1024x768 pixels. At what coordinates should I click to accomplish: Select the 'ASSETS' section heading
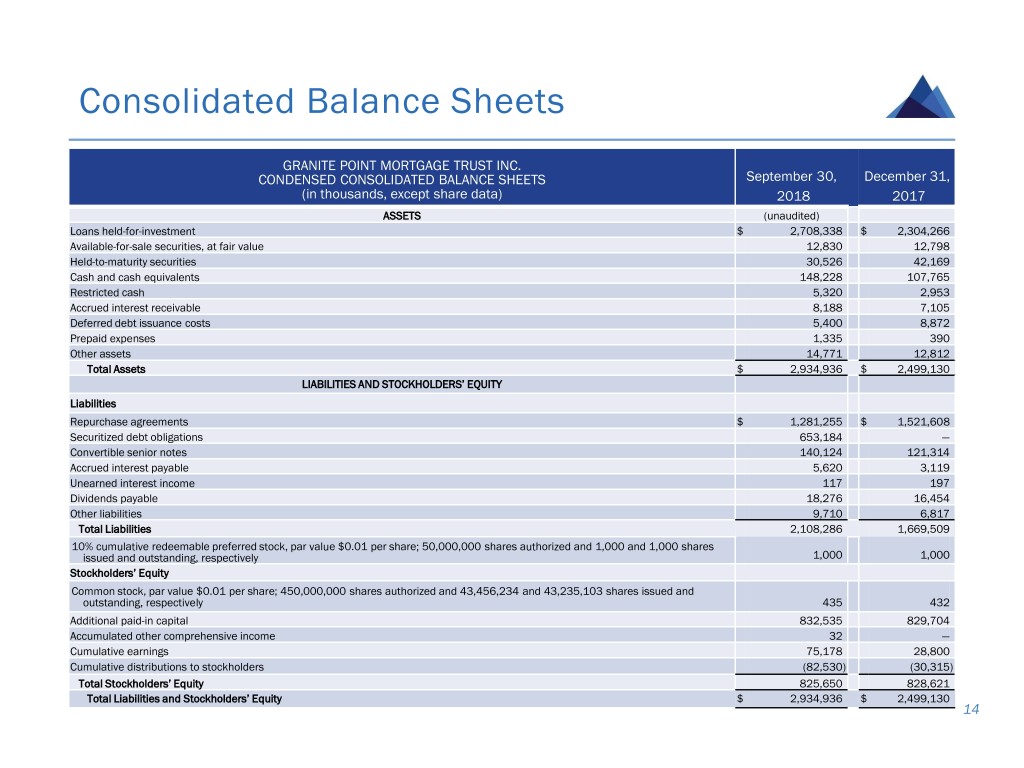(x=402, y=216)
